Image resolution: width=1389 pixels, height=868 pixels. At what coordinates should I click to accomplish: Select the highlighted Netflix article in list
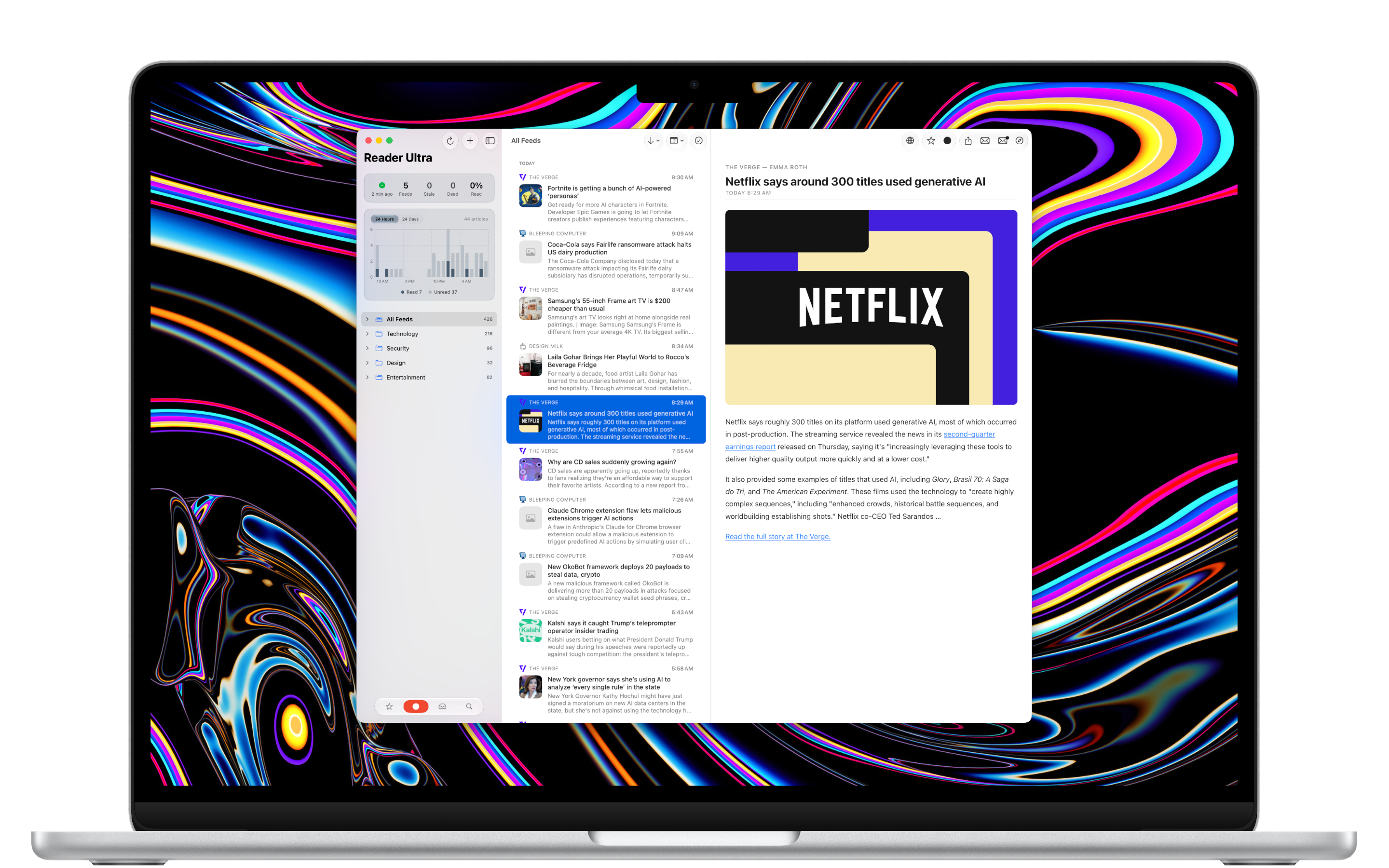(606, 420)
